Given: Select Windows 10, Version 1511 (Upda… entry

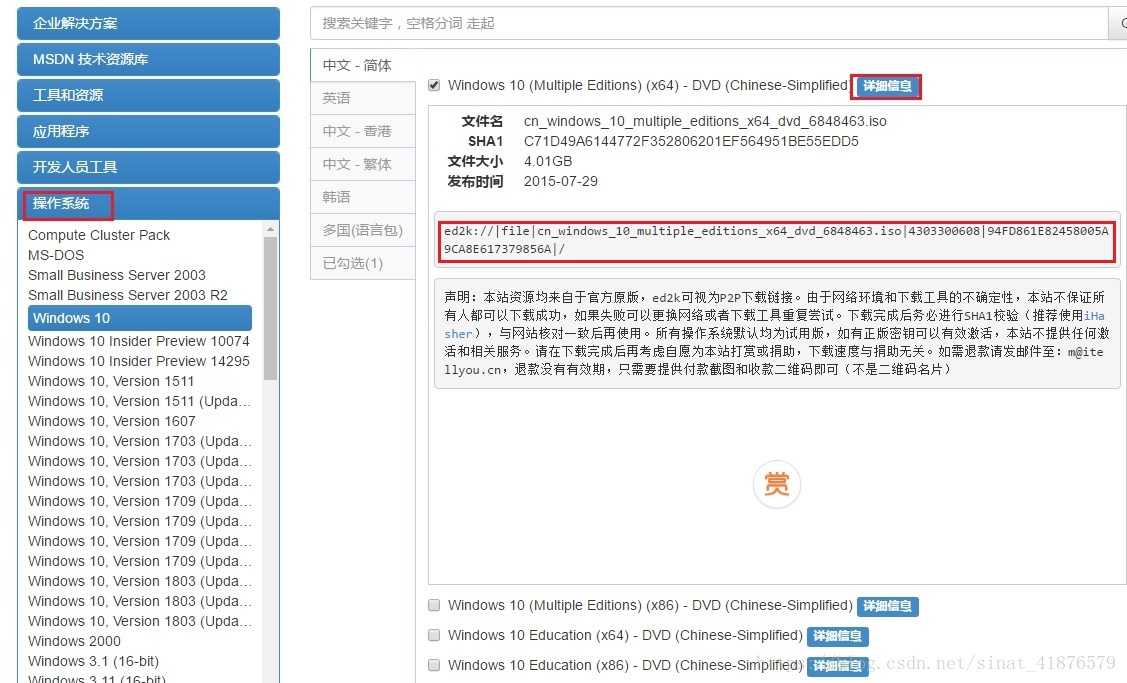Looking at the screenshot, I should [x=139, y=401].
